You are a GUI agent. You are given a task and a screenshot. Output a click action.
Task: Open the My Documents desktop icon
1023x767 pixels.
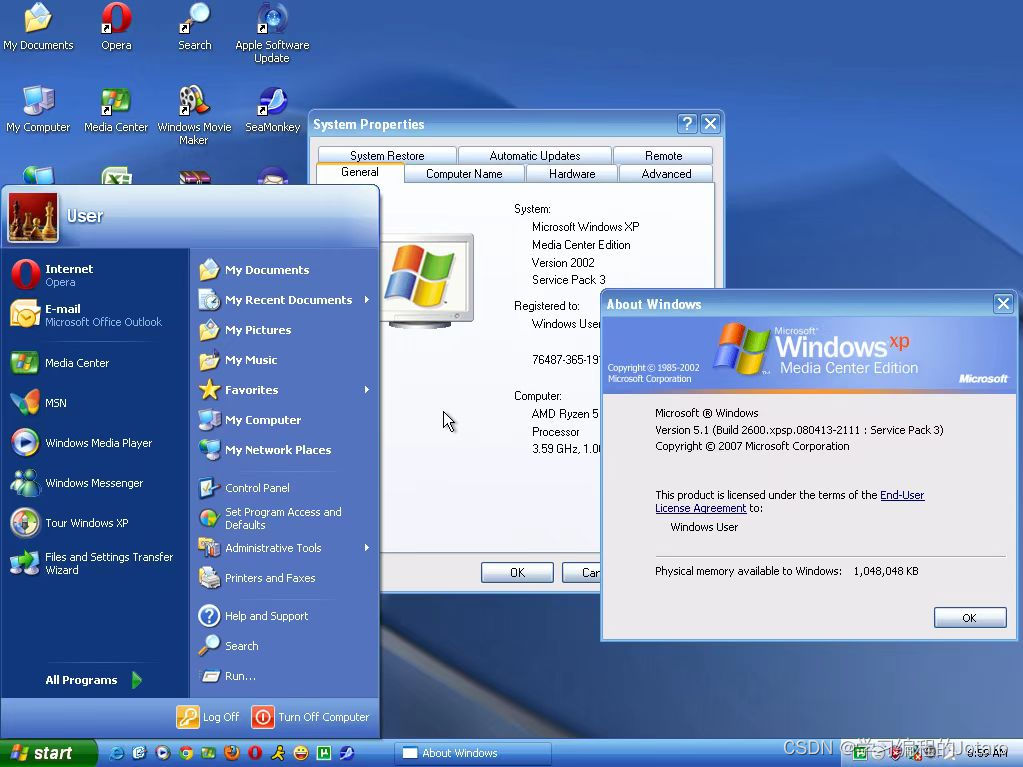pyautogui.click(x=38, y=26)
